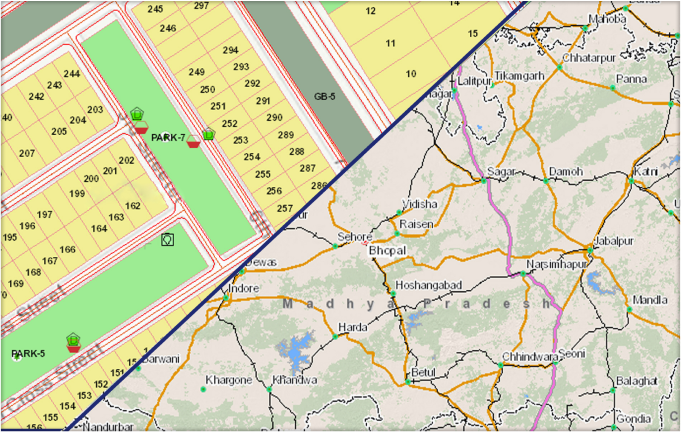The image size is (681, 432).
Task: Select plot number 199
Action: click(77, 193)
